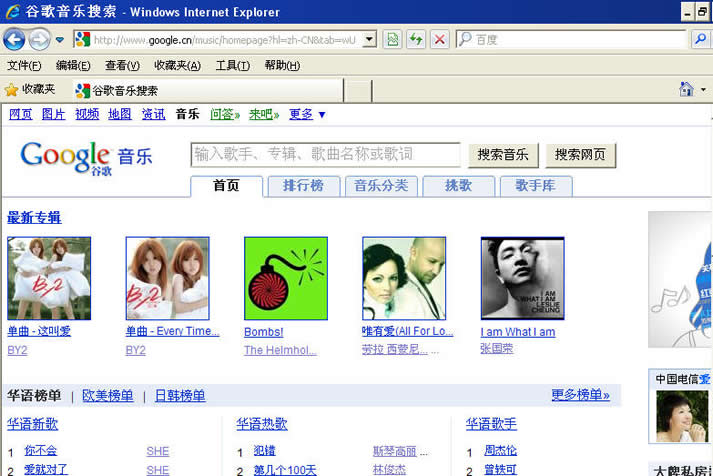The width and height of the screenshot is (713, 476).
Task: Select the 华语榜单 chart tab
Action: coord(34,396)
